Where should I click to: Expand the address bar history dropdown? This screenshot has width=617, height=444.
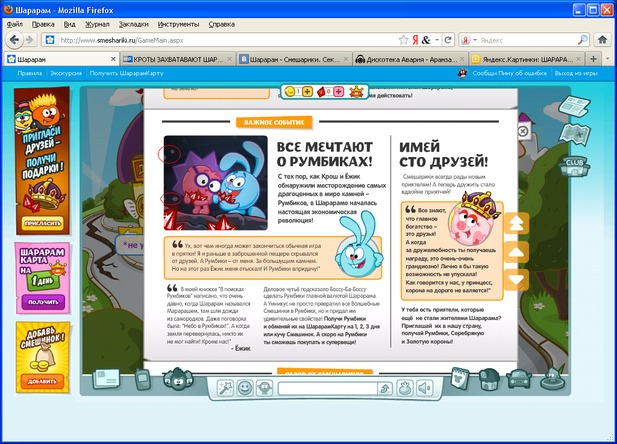point(437,40)
